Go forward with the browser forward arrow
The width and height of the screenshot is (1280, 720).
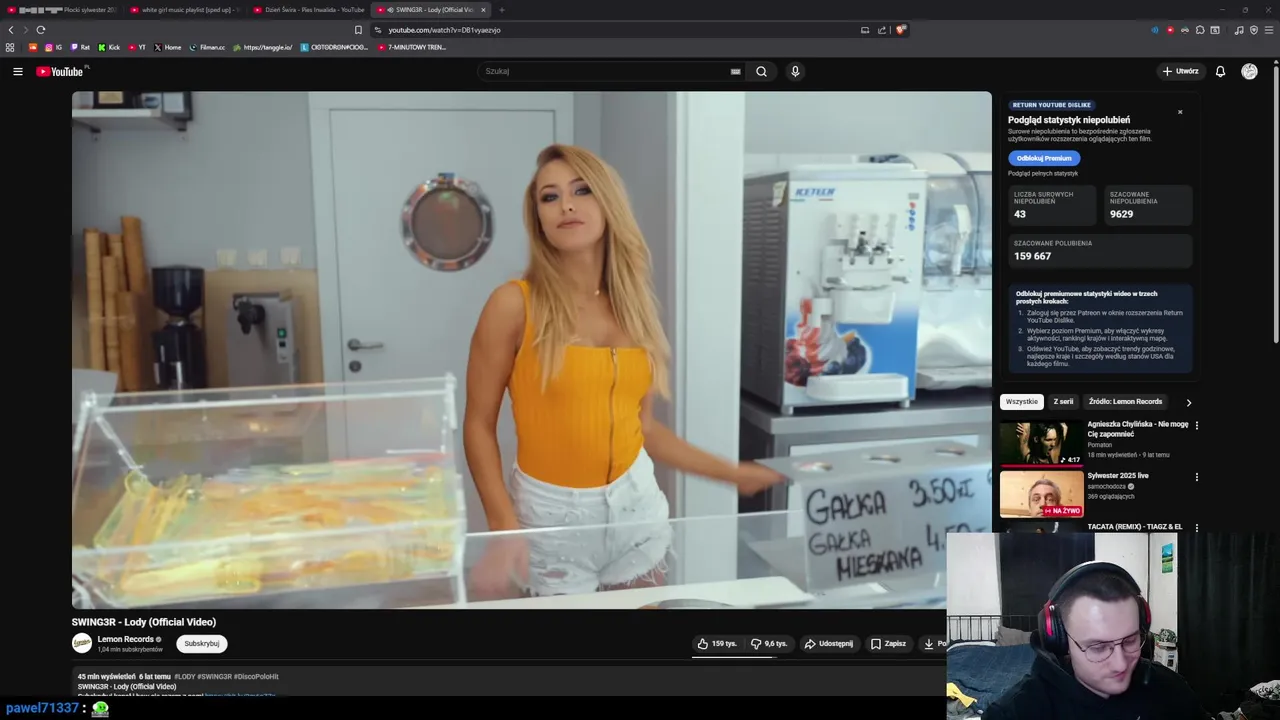pos(26,30)
